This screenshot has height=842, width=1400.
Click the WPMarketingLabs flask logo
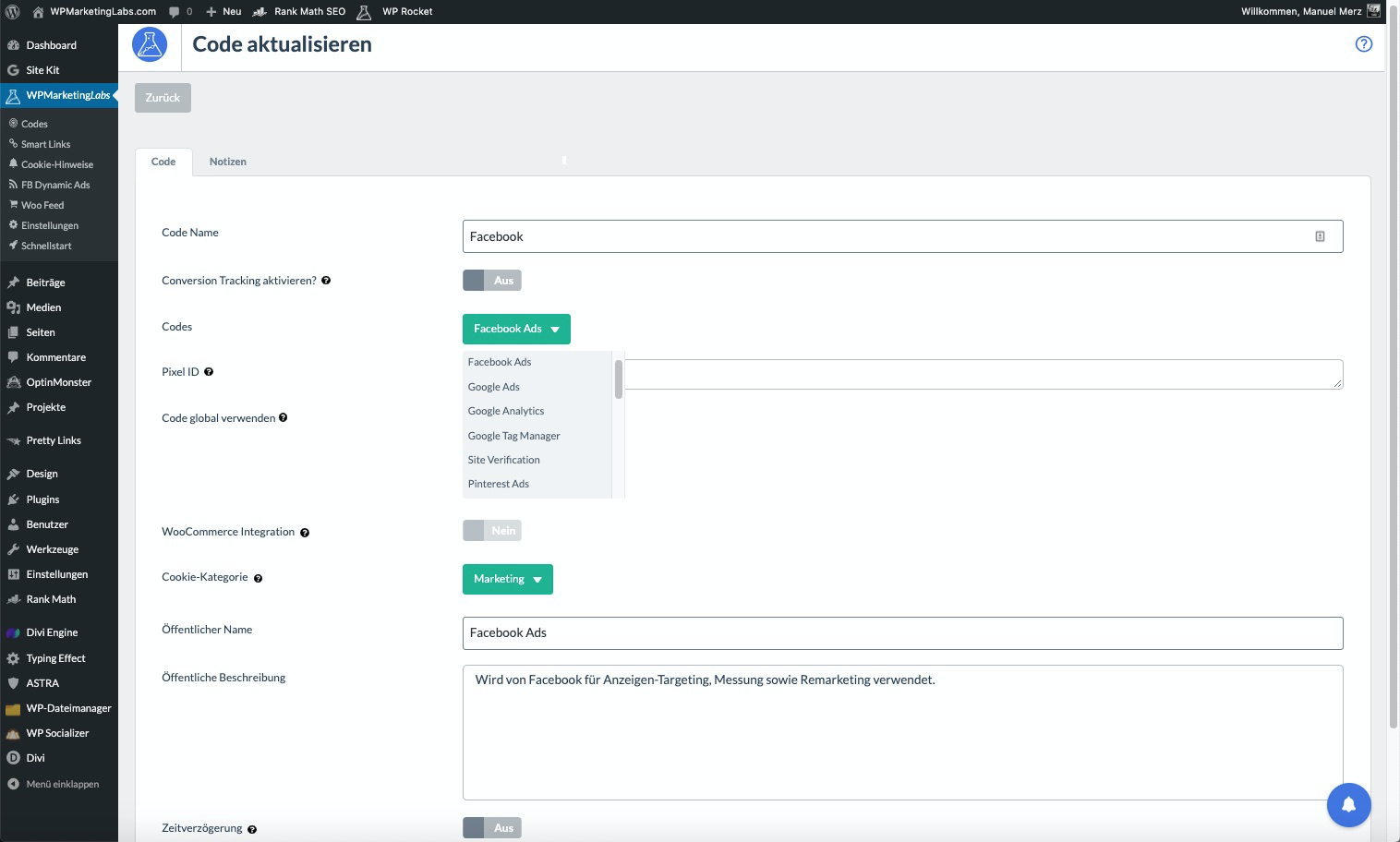point(150,44)
